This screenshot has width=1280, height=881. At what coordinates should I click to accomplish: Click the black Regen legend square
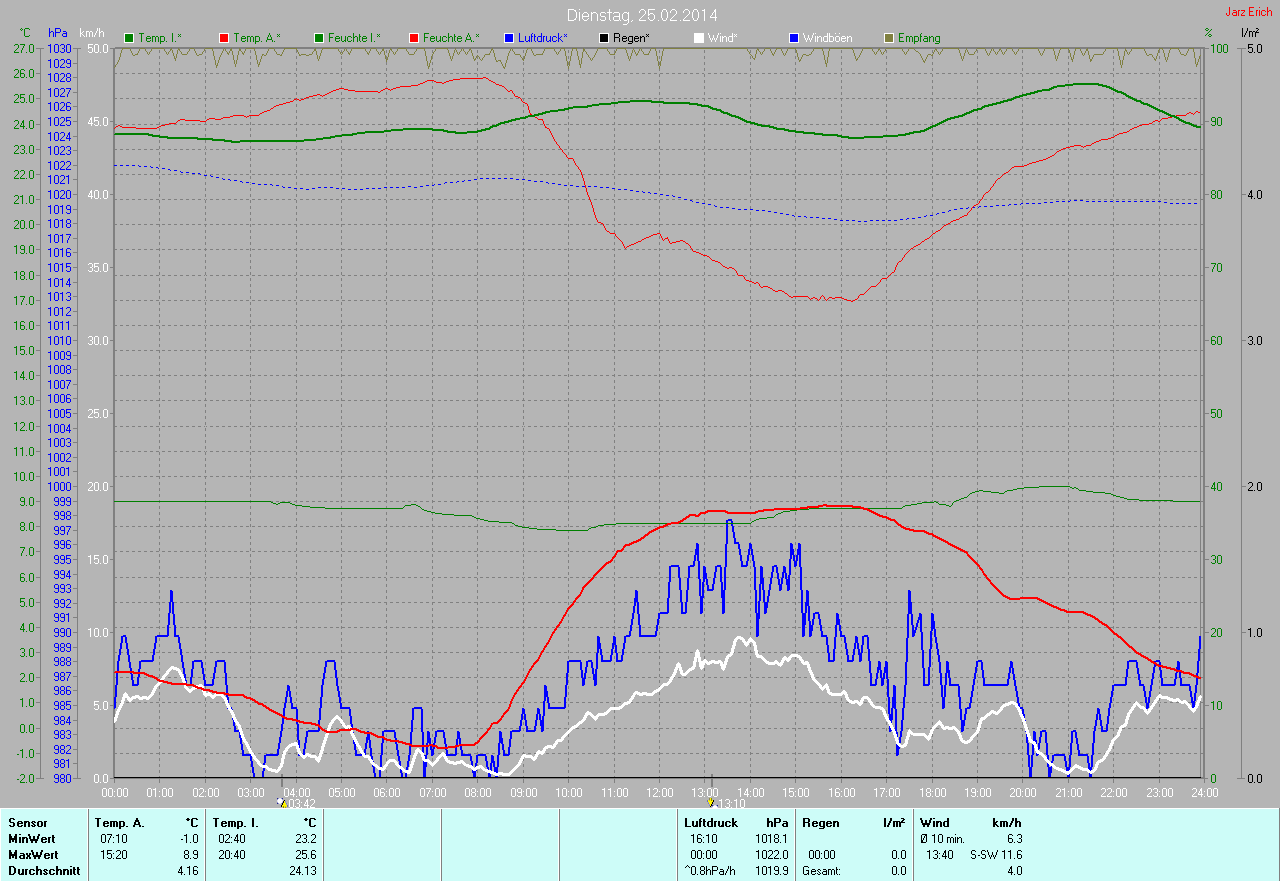coord(604,38)
